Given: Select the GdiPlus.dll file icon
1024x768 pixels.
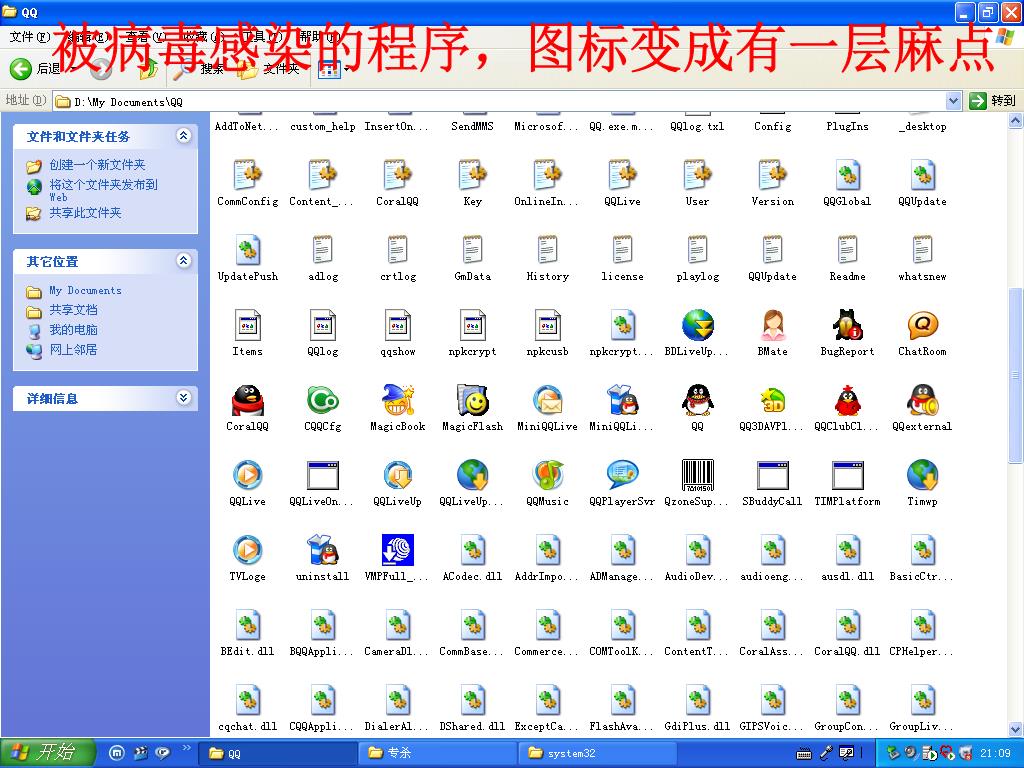Looking at the screenshot, I should click(x=697, y=700).
